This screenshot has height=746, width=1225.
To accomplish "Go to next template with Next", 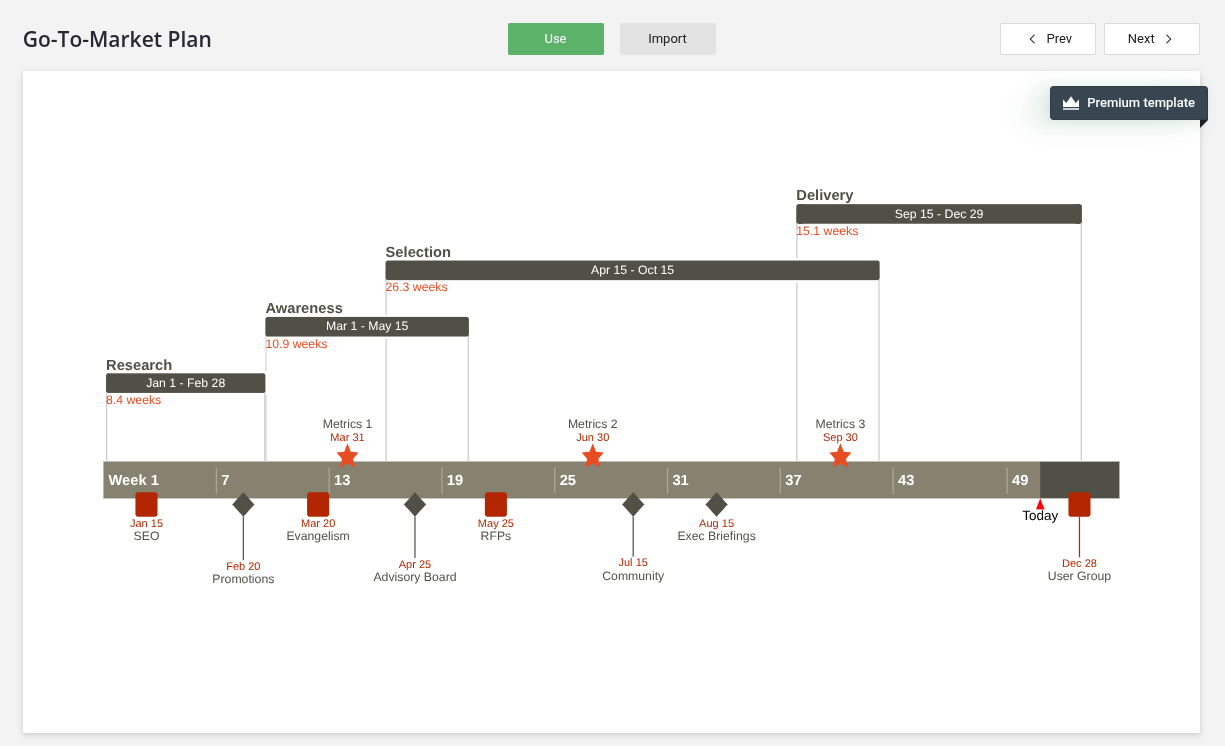I will [x=1151, y=39].
